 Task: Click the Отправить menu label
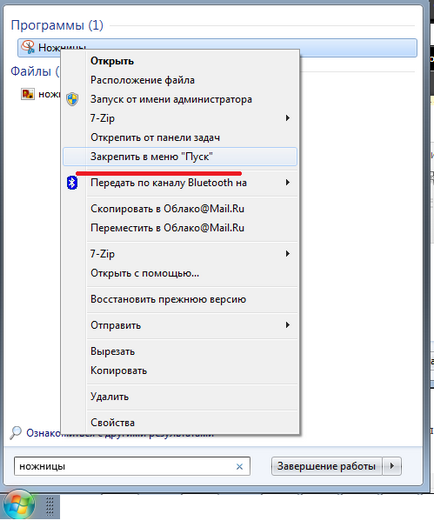click(115, 325)
